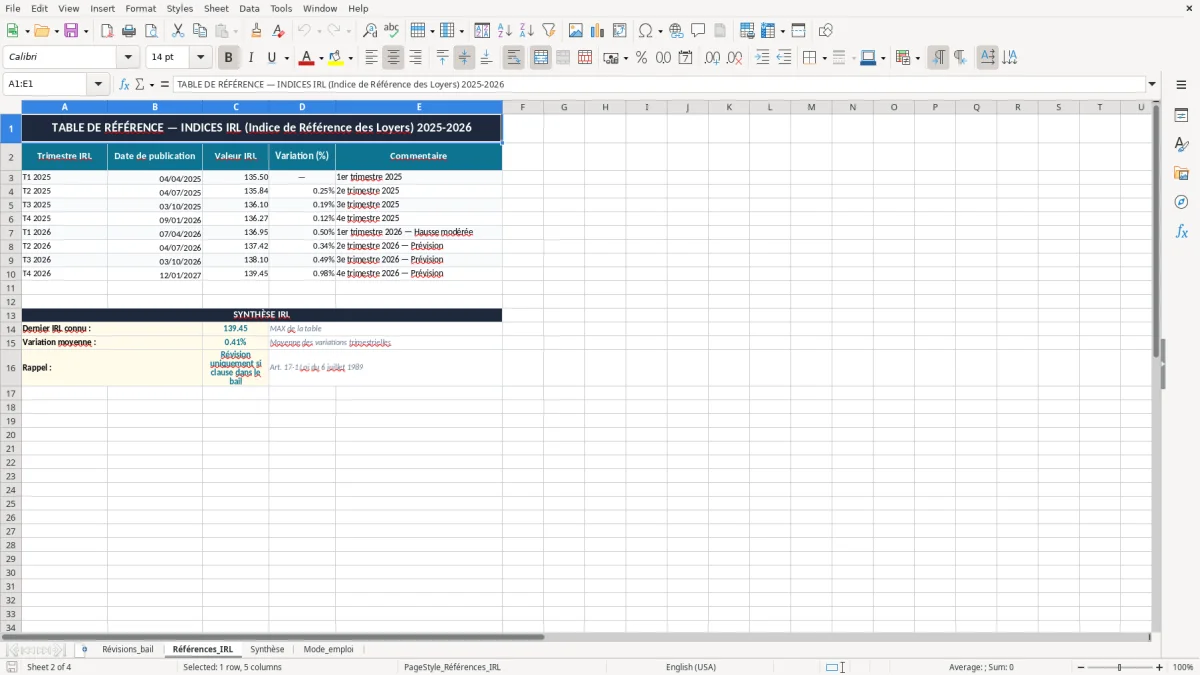Apply the yellow background color swatch

(336, 58)
